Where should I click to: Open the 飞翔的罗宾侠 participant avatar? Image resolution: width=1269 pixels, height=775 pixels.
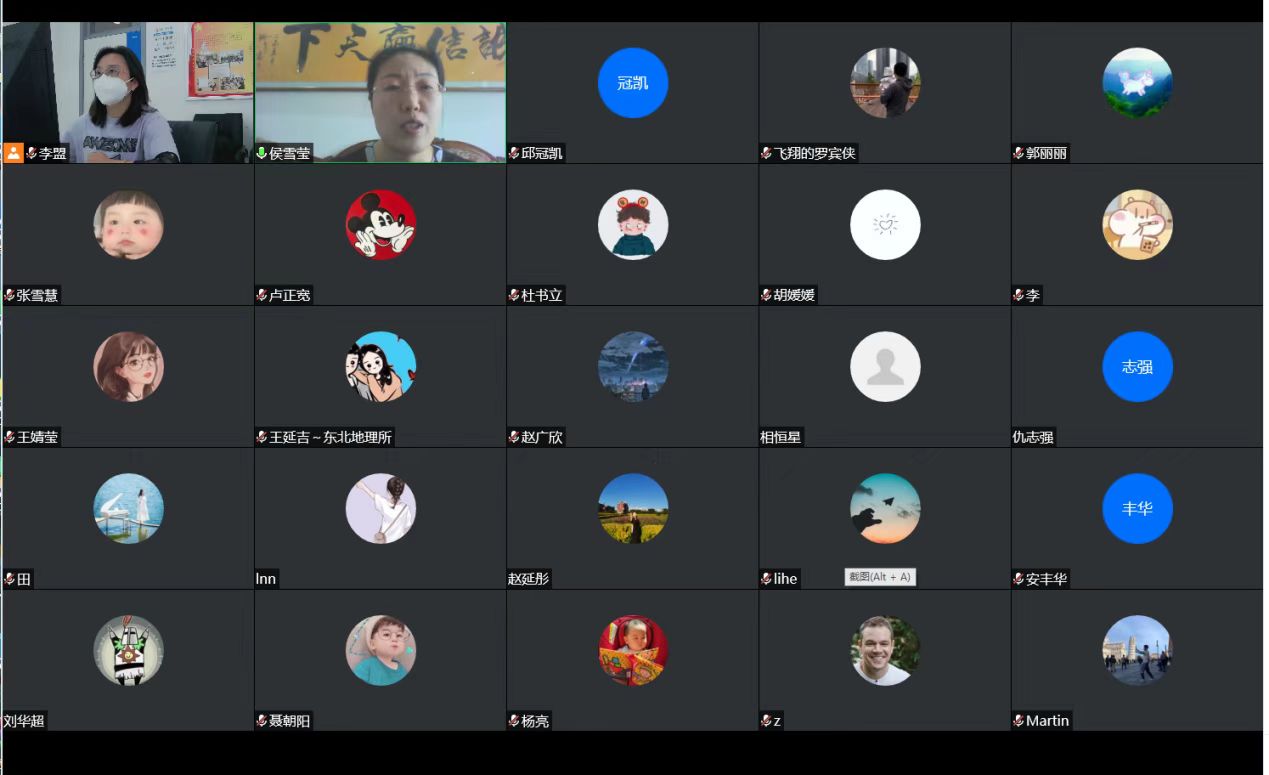coord(885,83)
